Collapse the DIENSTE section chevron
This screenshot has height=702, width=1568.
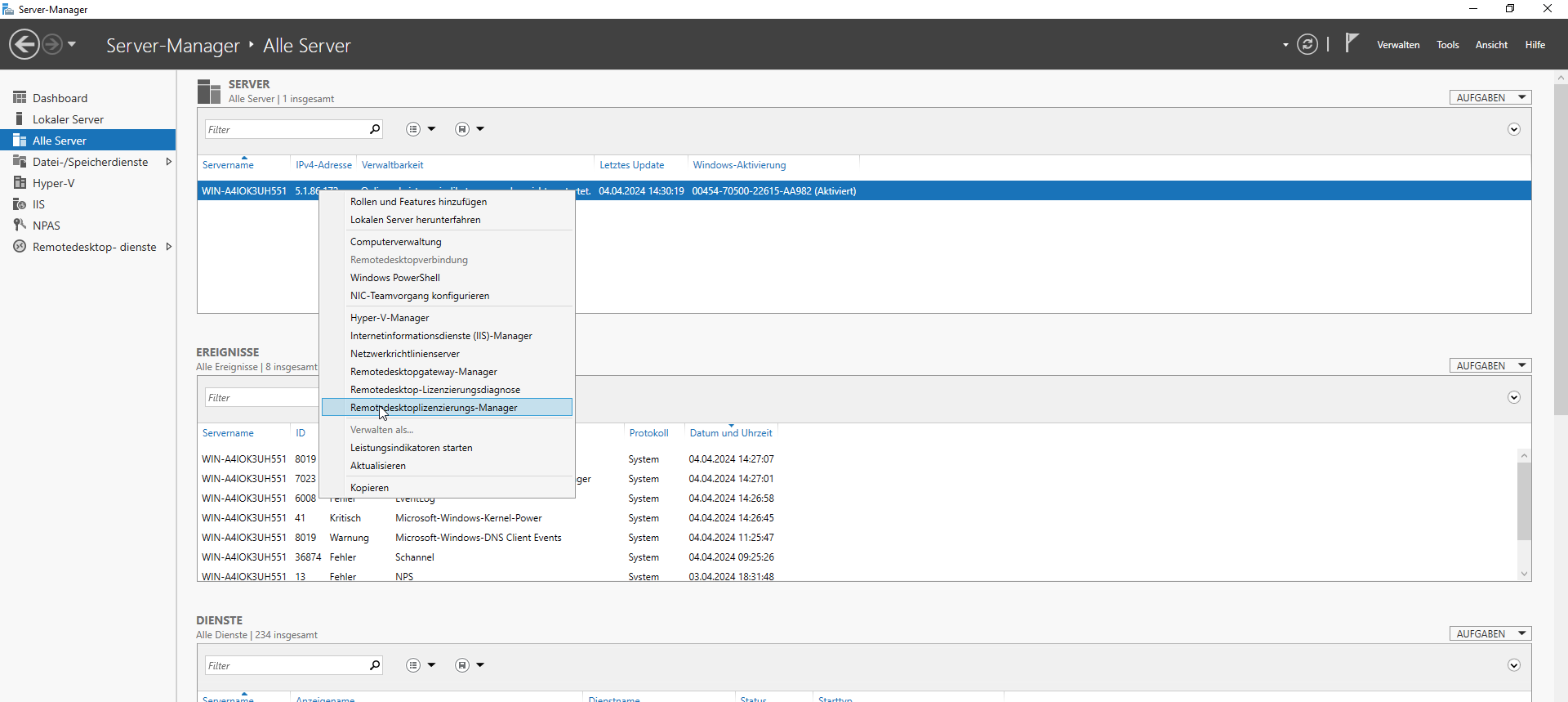(x=1514, y=665)
